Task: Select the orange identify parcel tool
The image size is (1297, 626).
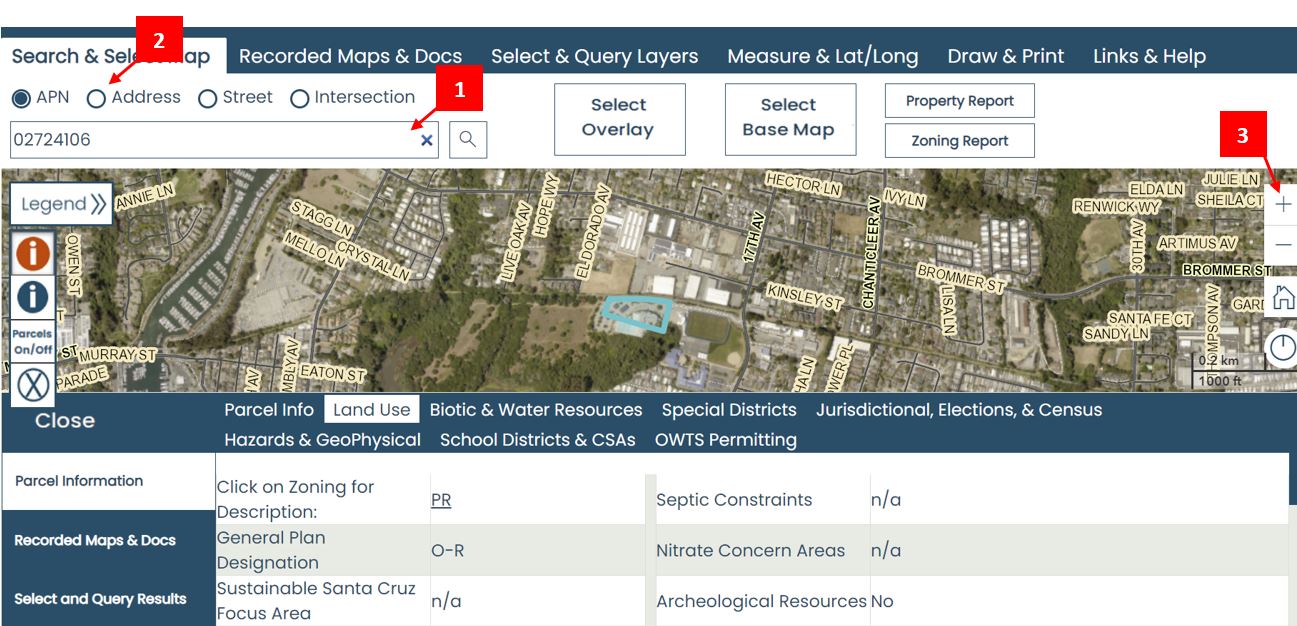Action: click(32, 253)
